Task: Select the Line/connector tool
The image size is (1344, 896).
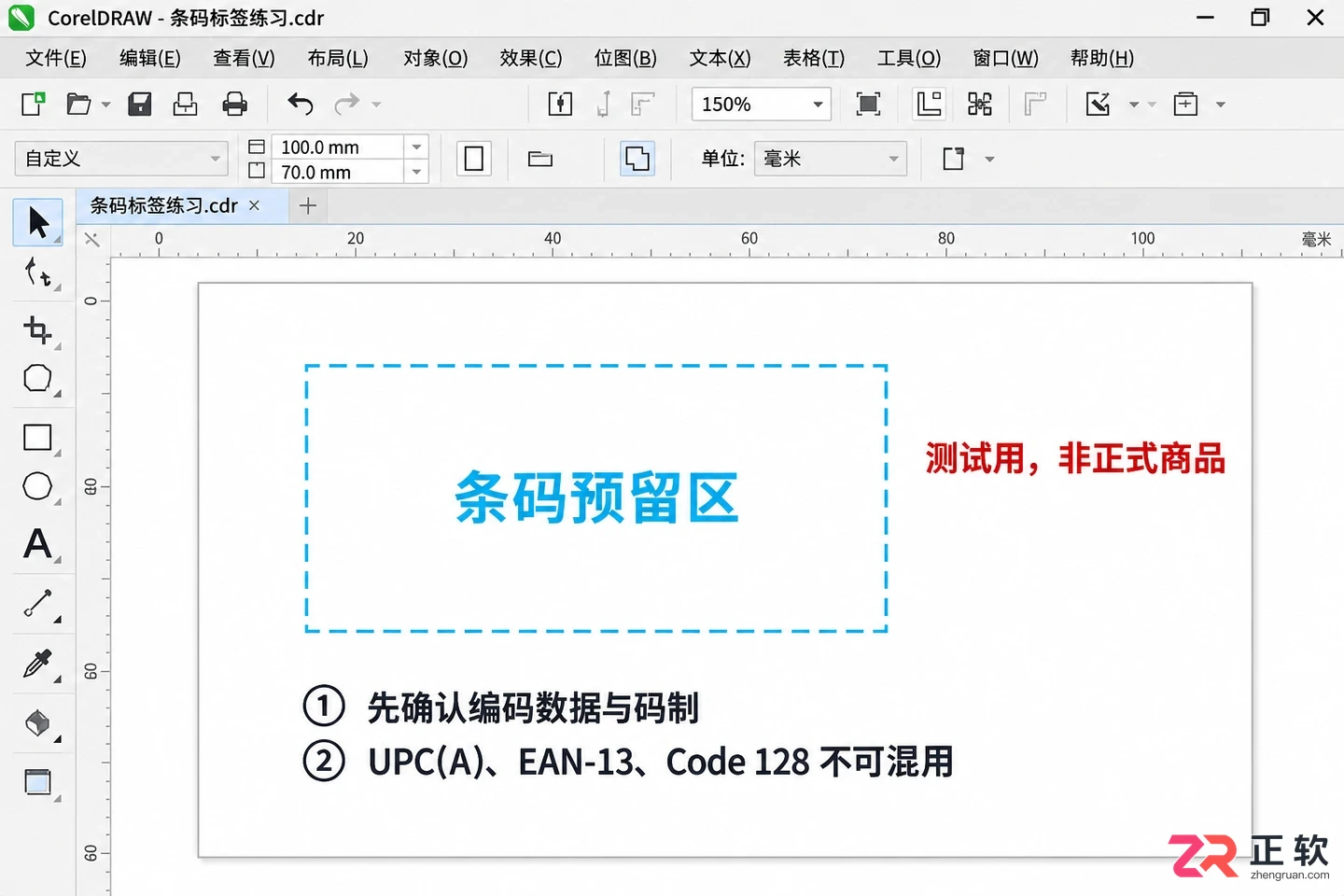Action: click(x=37, y=603)
